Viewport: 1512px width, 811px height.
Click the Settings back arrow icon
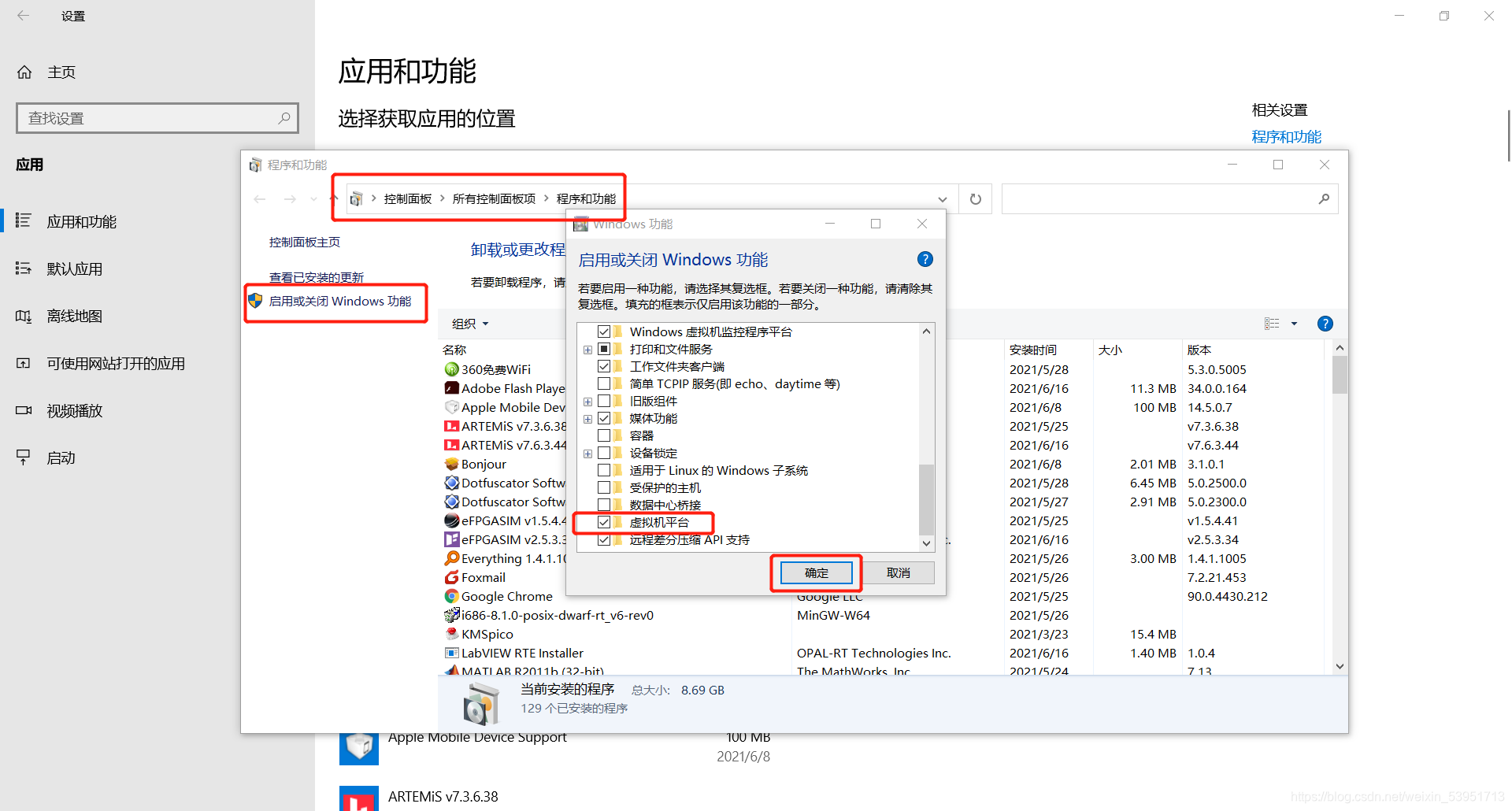tap(24, 16)
